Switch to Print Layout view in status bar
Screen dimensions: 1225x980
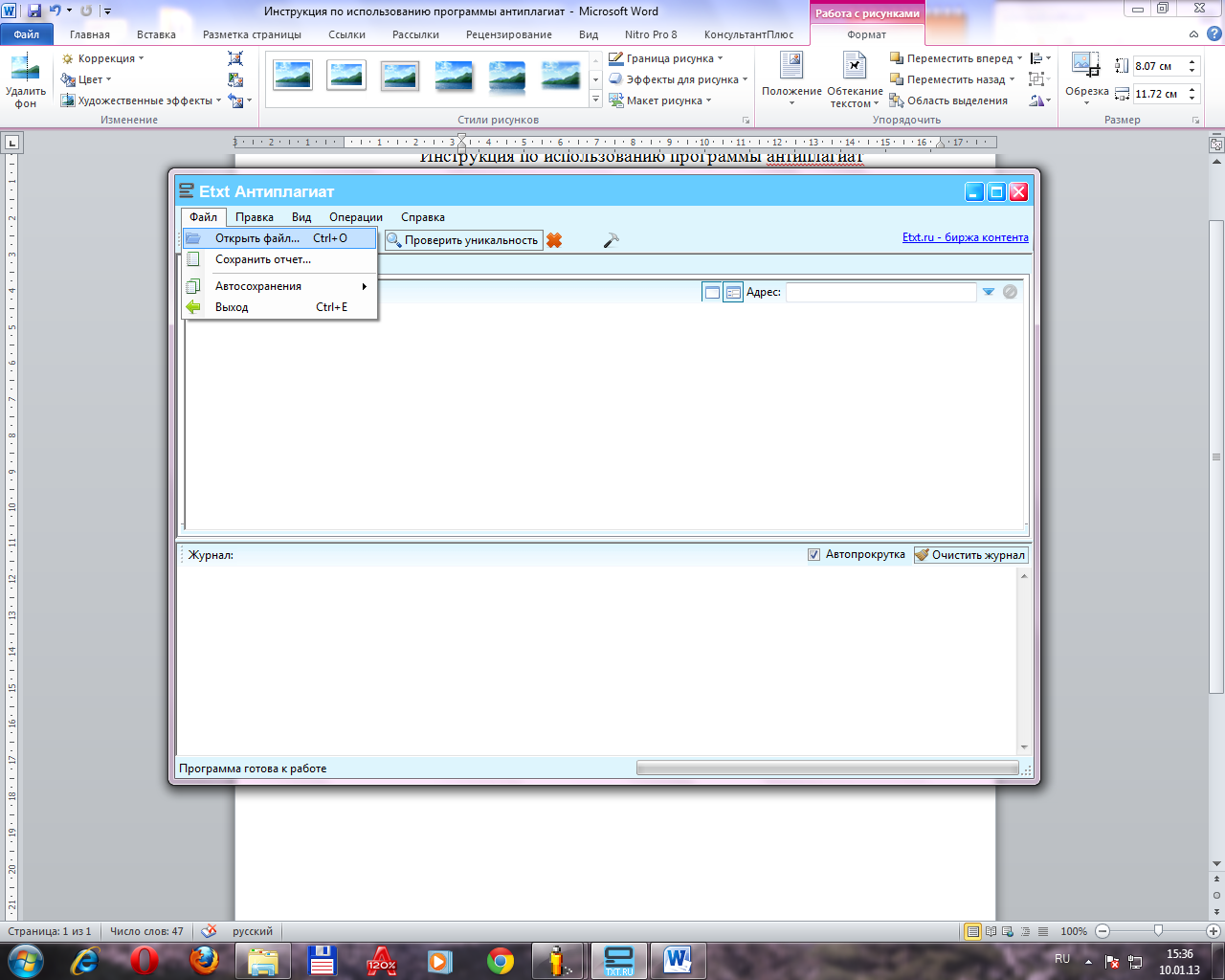(x=973, y=931)
